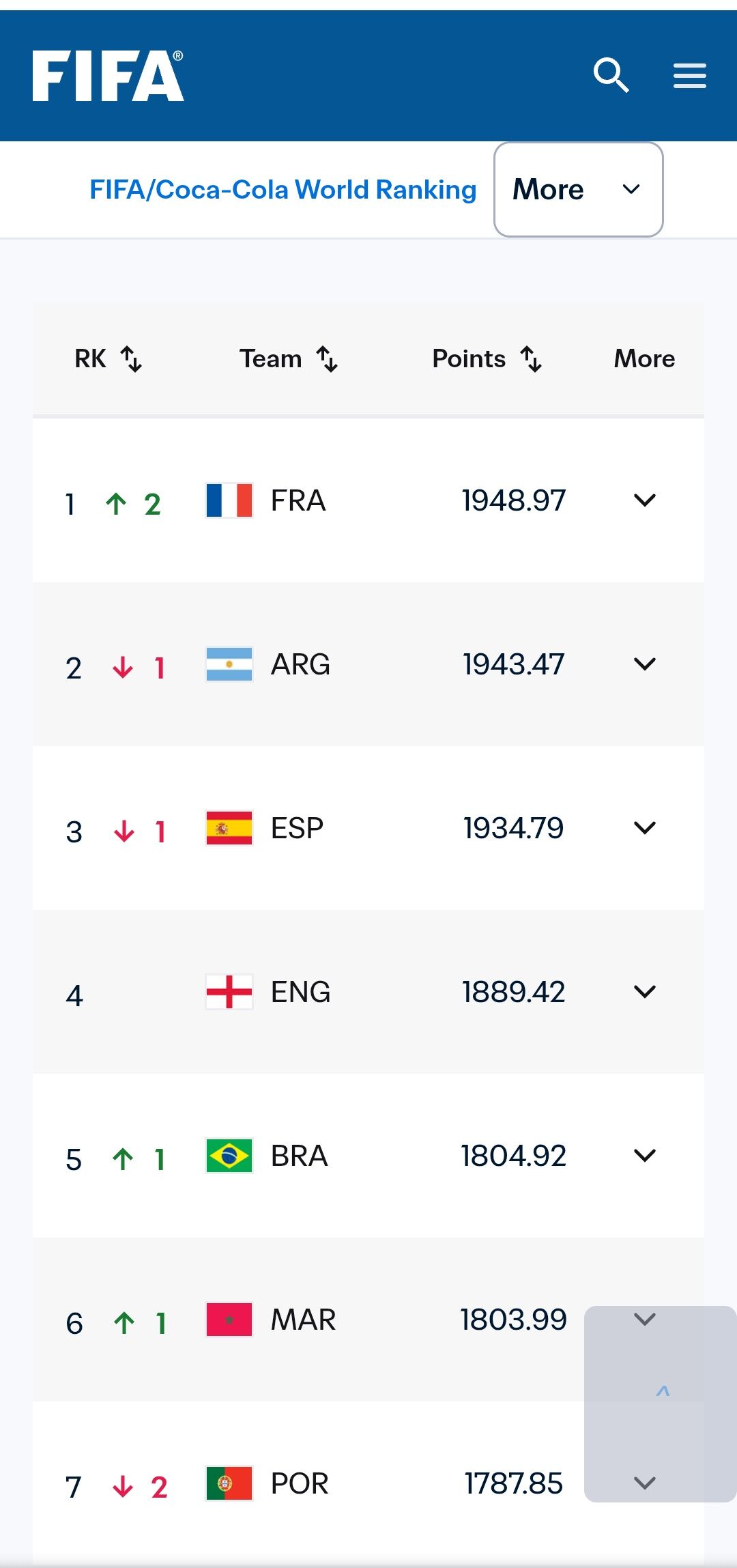This screenshot has width=737, height=1568.
Task: Click the FIFA logo
Action: 108,76
